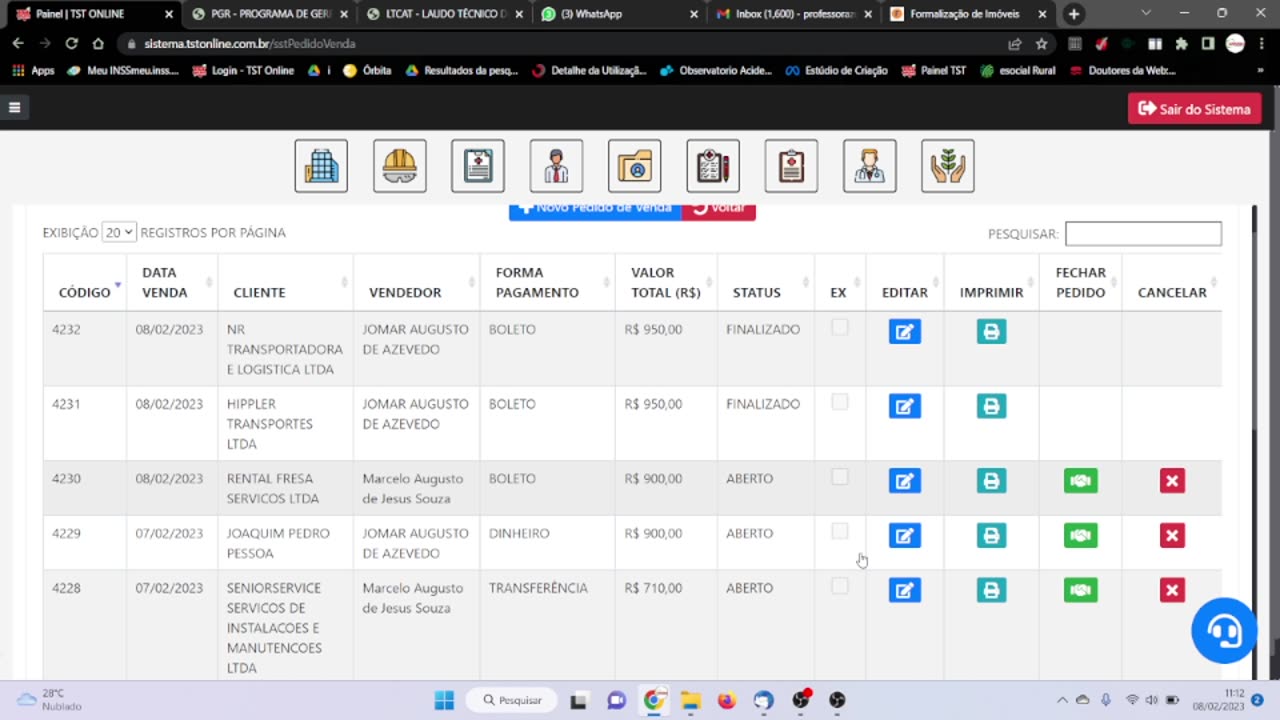Toggle the hamburger sidebar menu

15,108
